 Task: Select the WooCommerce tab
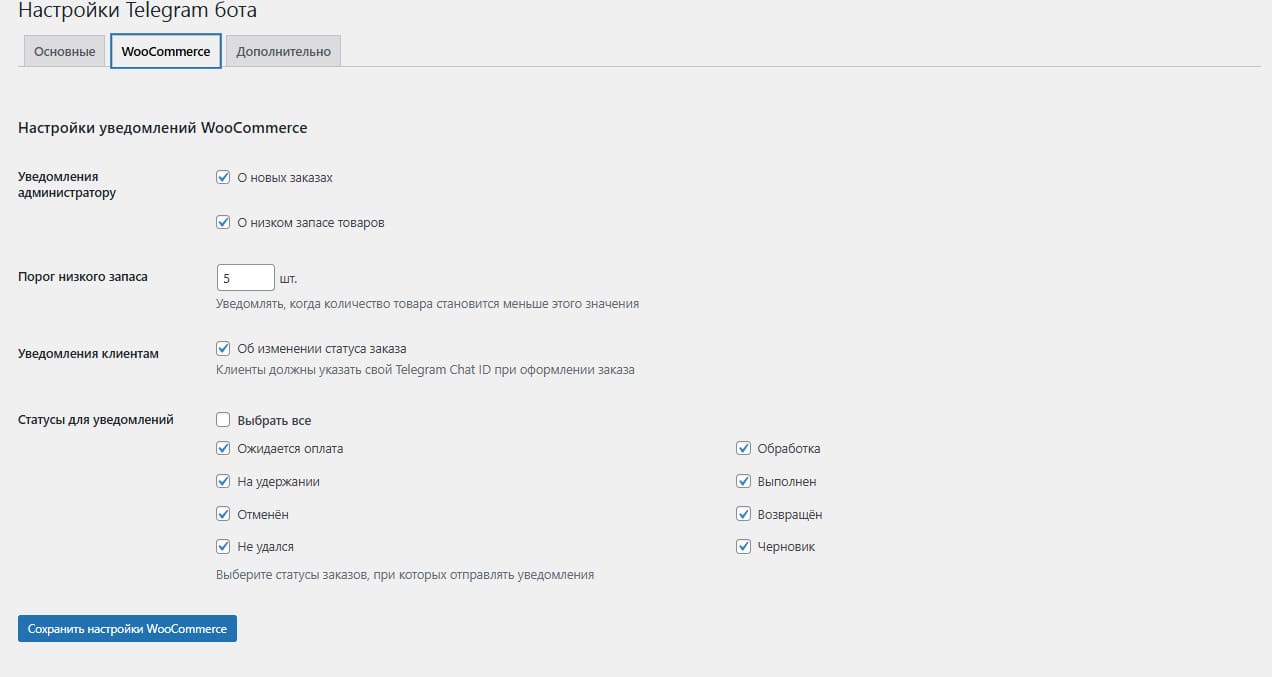click(166, 52)
